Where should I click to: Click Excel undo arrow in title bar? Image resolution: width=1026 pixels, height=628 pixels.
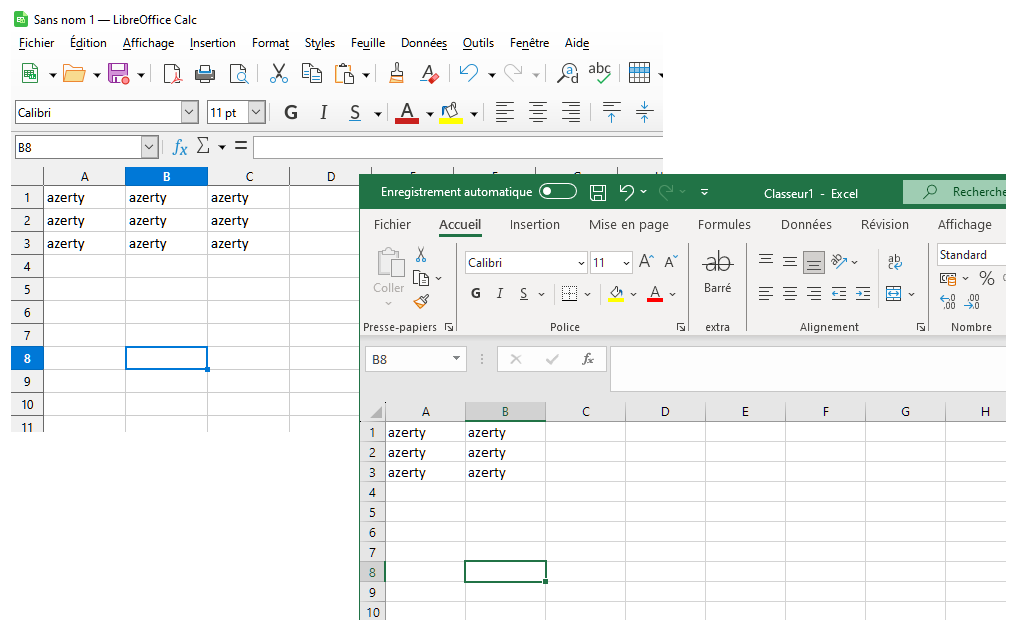click(x=627, y=192)
